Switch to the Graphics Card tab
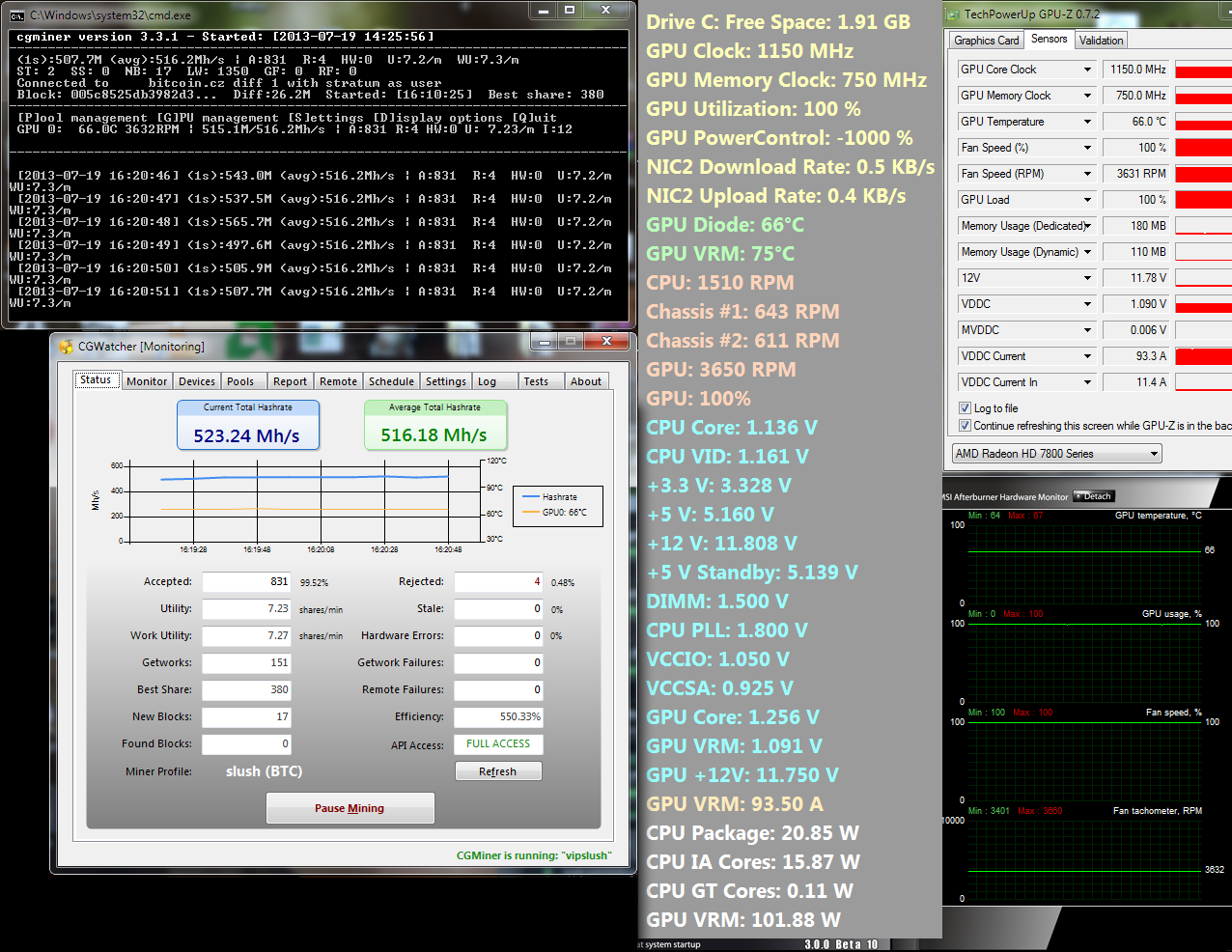 pos(986,41)
